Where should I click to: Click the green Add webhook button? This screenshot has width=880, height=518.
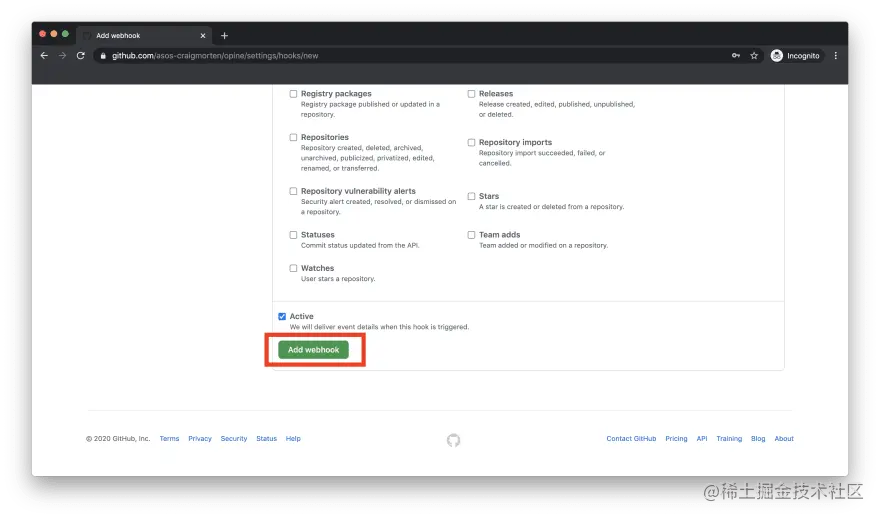pyautogui.click(x=313, y=350)
